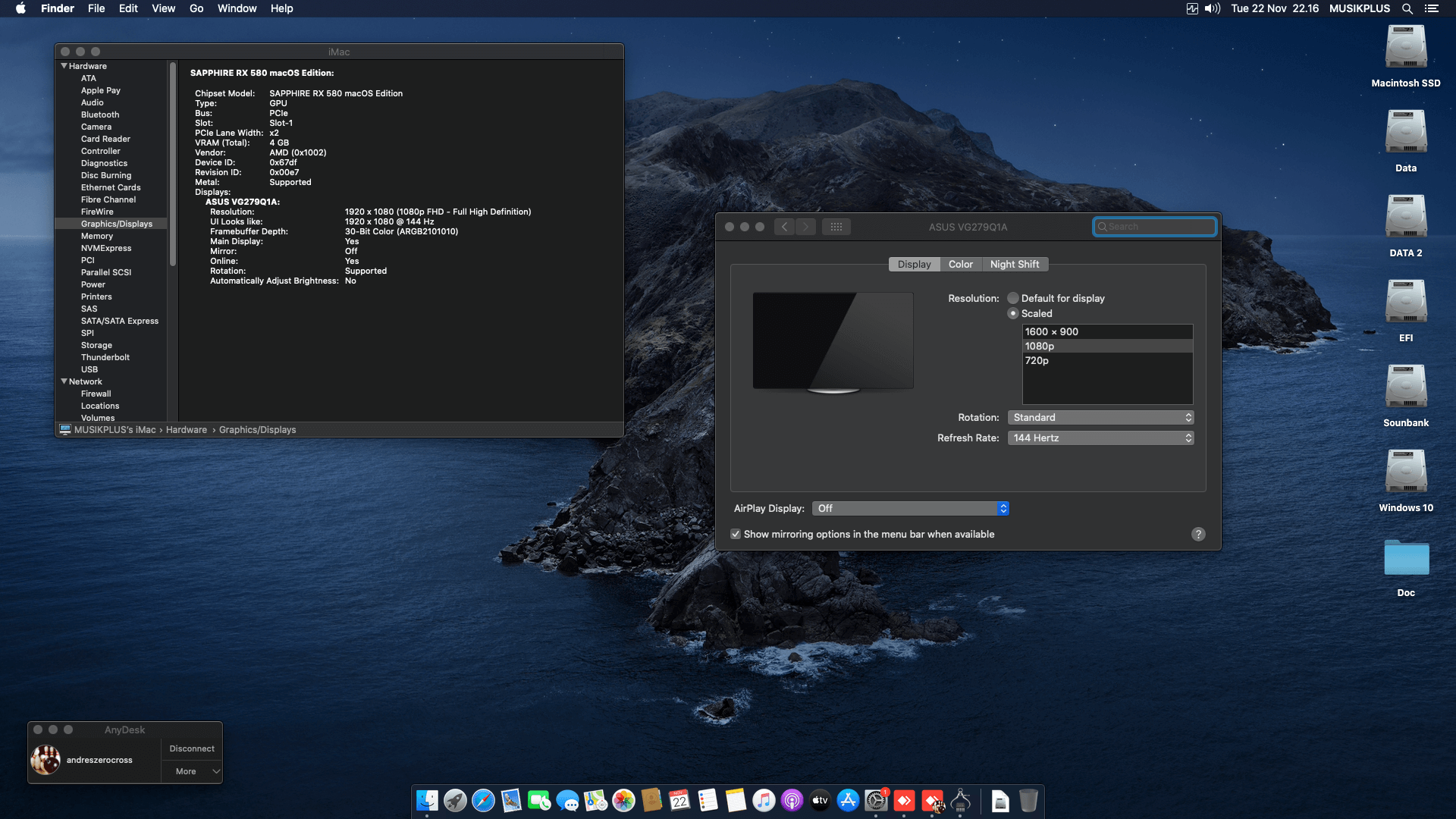Open the AirPlay Display dropdown
The image size is (1456, 819).
point(910,509)
